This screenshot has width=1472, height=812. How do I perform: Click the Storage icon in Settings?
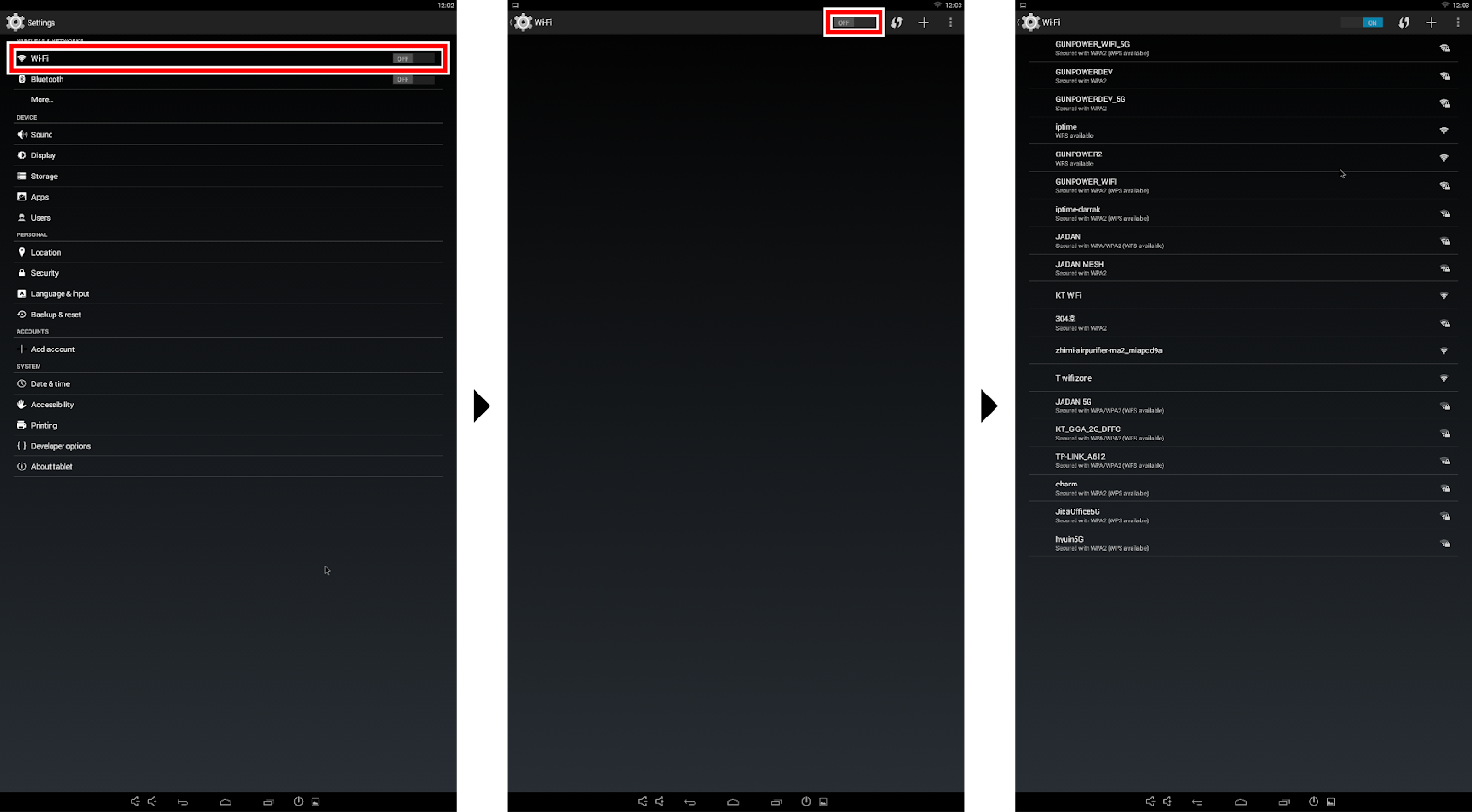22,176
